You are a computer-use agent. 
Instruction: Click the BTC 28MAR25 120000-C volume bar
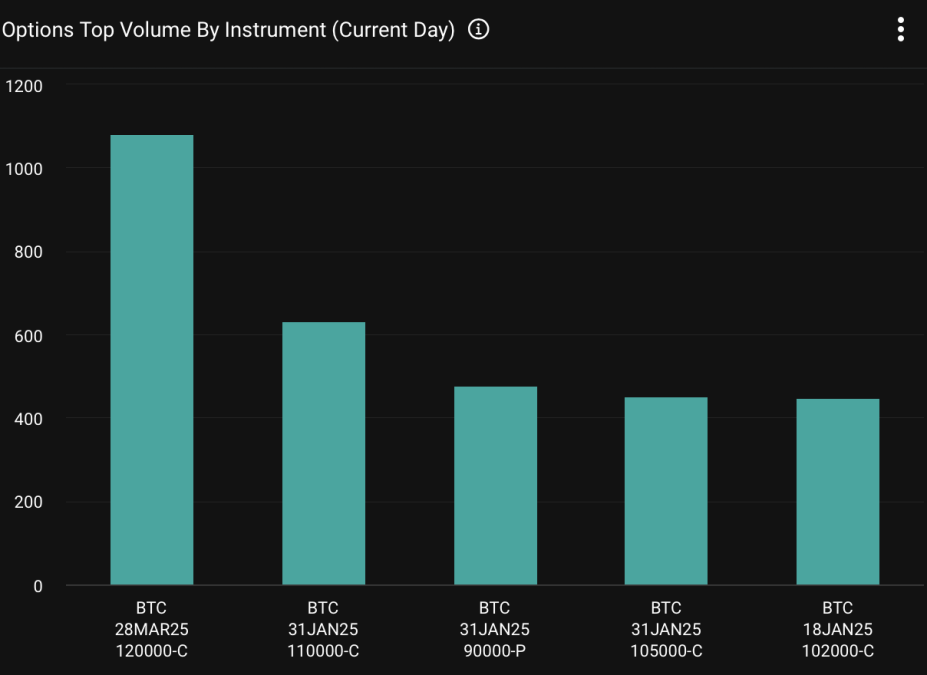151,360
